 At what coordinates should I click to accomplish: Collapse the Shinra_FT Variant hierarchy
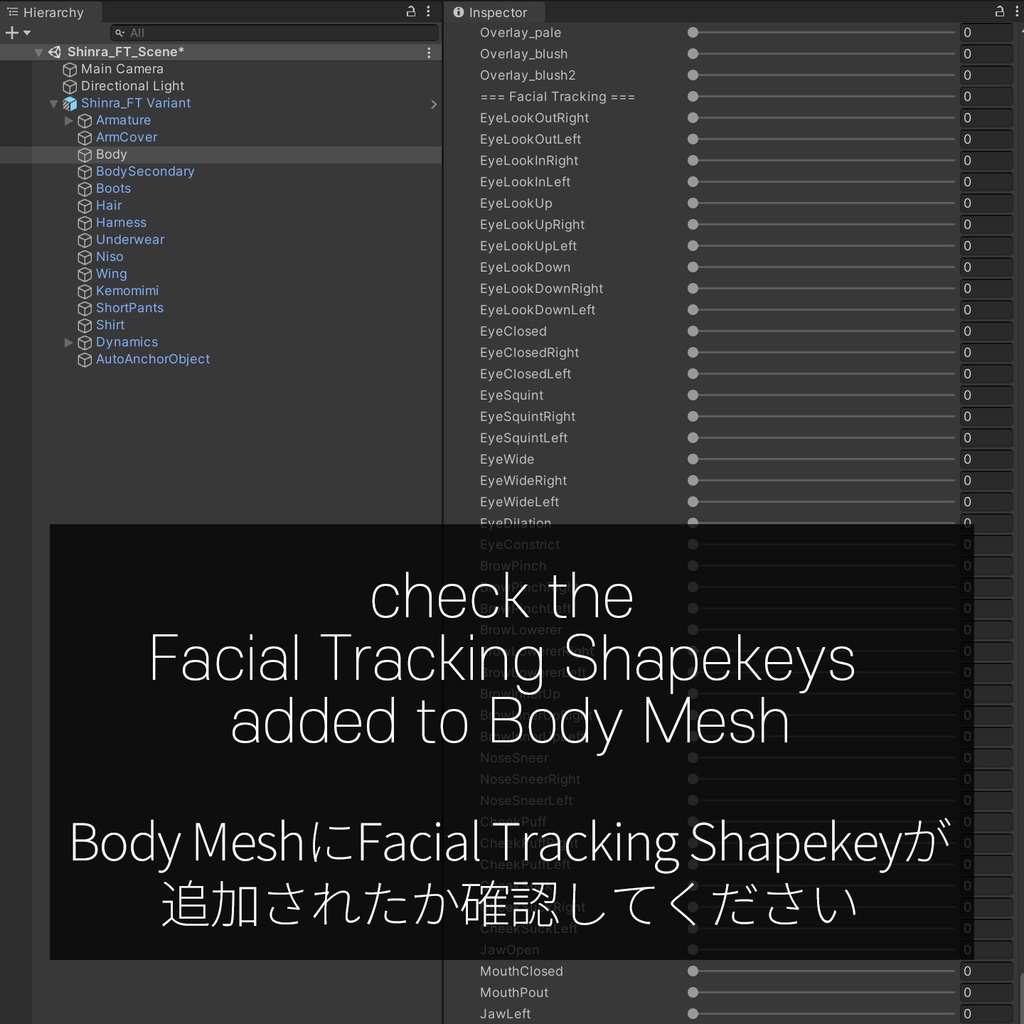54,103
